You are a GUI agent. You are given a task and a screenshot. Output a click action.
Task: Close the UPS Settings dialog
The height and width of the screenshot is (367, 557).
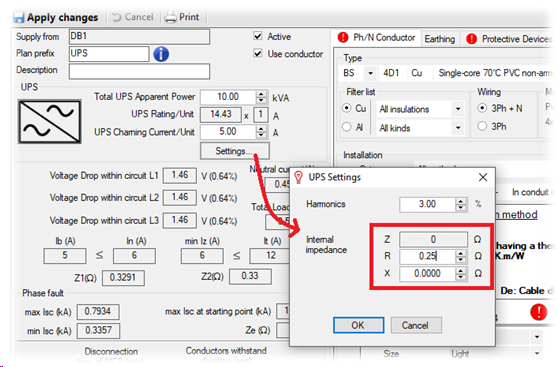483,177
